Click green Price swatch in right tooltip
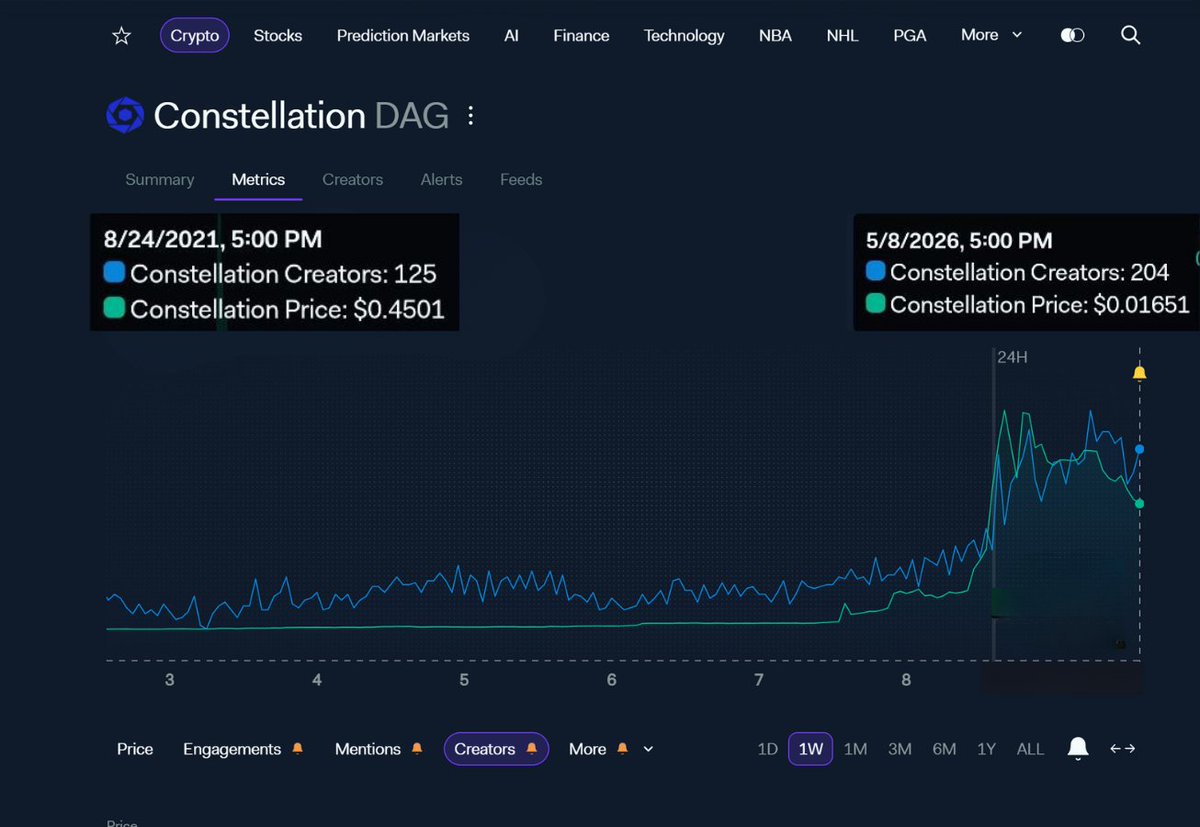 875,303
